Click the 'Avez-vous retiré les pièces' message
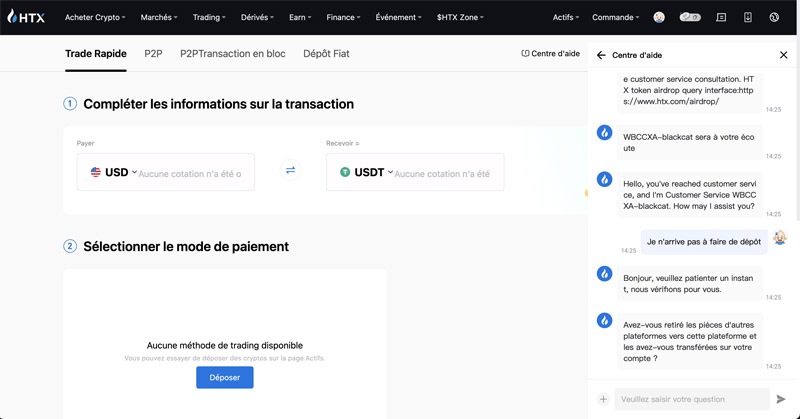This screenshot has height=419, width=800. 690,341
